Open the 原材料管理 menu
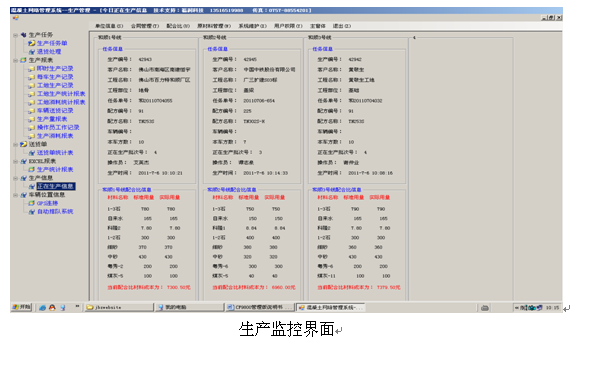Screen dimensions: 591x365 pyautogui.click(x=214, y=26)
